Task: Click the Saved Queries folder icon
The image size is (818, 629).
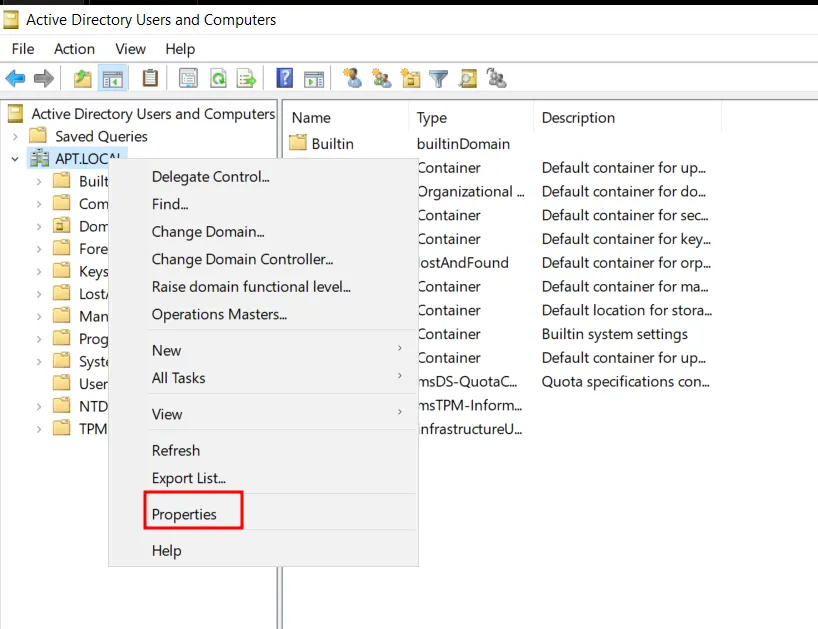Action: click(38, 136)
